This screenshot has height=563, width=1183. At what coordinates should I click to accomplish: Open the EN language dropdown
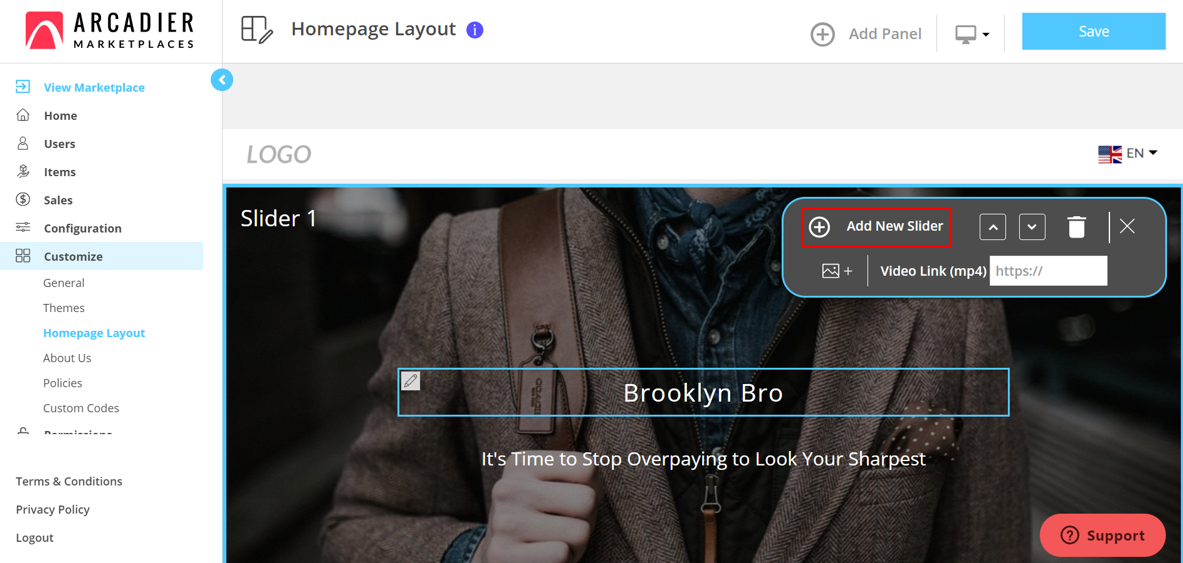pyautogui.click(x=1142, y=153)
